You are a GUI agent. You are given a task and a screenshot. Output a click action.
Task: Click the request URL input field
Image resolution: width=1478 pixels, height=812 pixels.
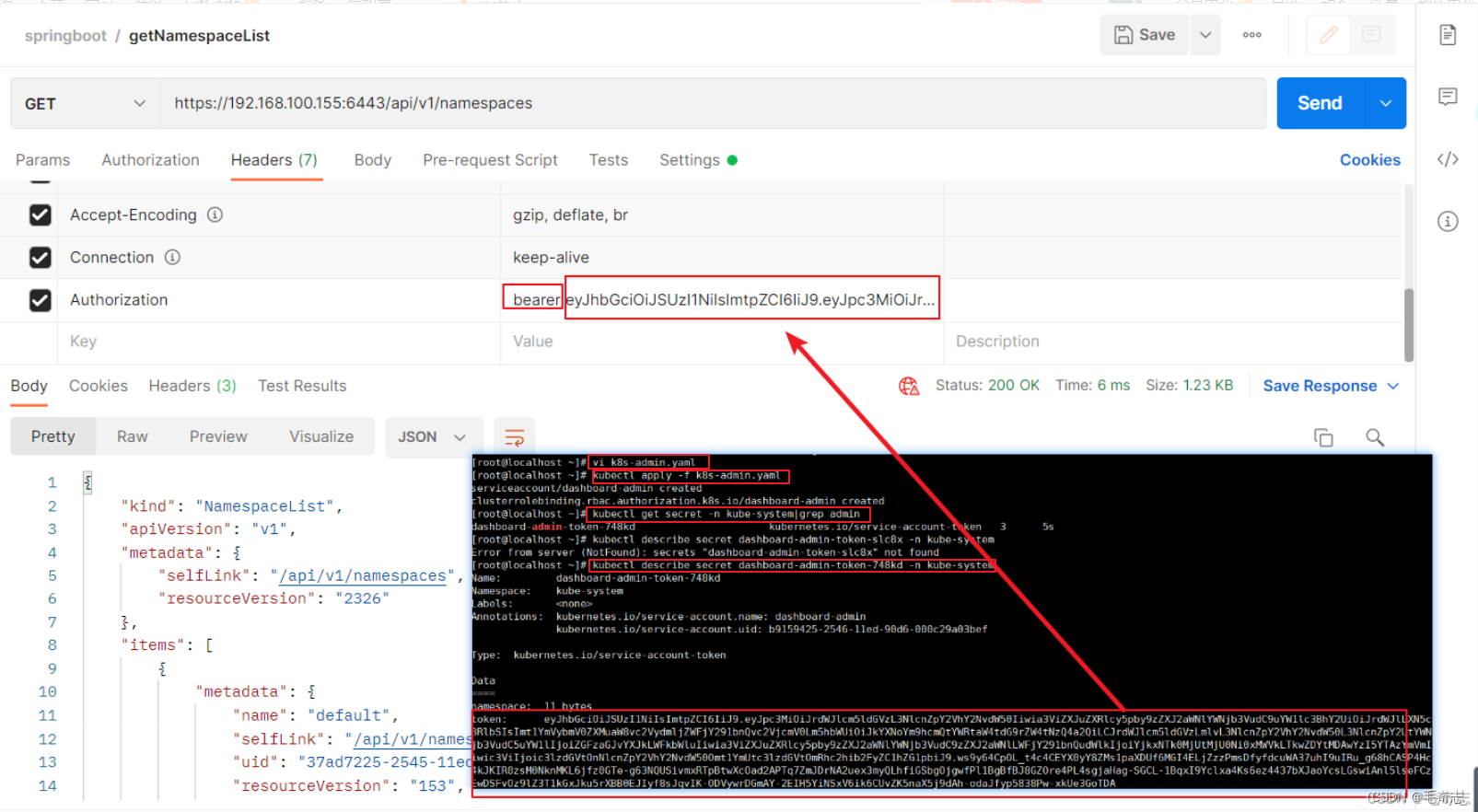tap(713, 103)
